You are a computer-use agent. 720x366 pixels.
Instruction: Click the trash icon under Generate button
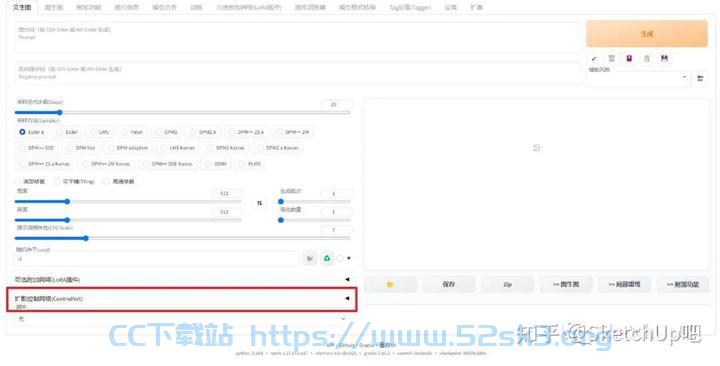click(x=611, y=58)
